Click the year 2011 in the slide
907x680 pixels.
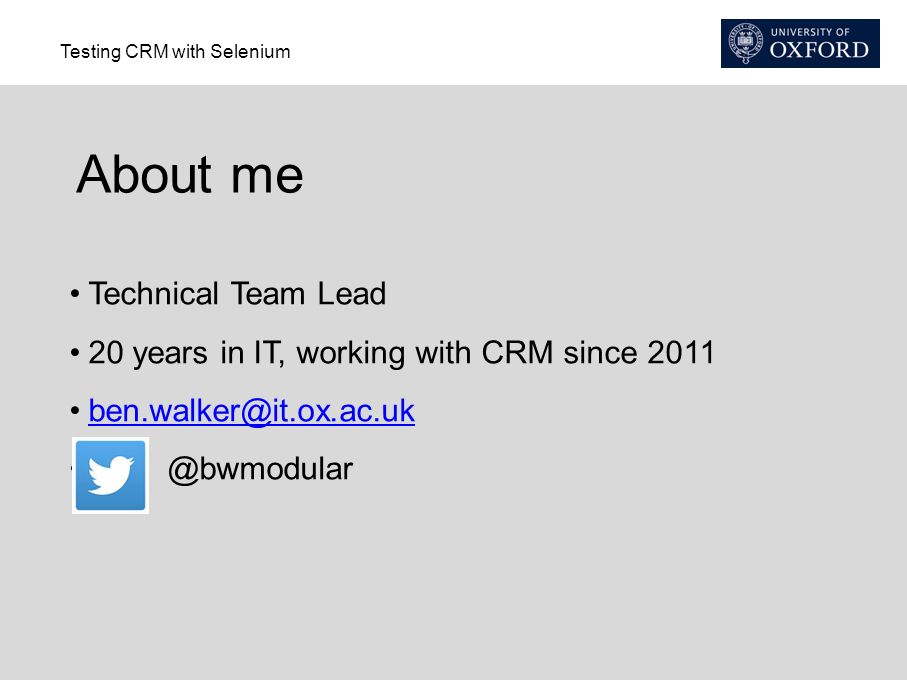681,352
